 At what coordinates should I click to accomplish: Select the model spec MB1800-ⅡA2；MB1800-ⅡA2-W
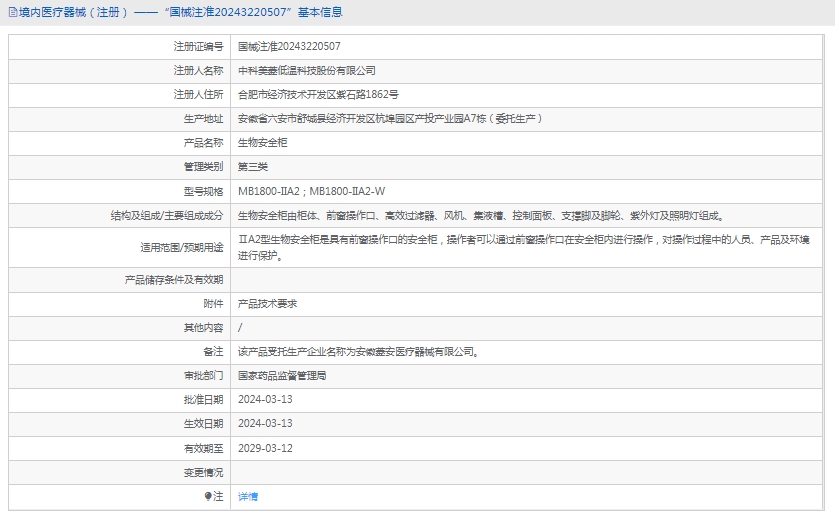(311, 191)
